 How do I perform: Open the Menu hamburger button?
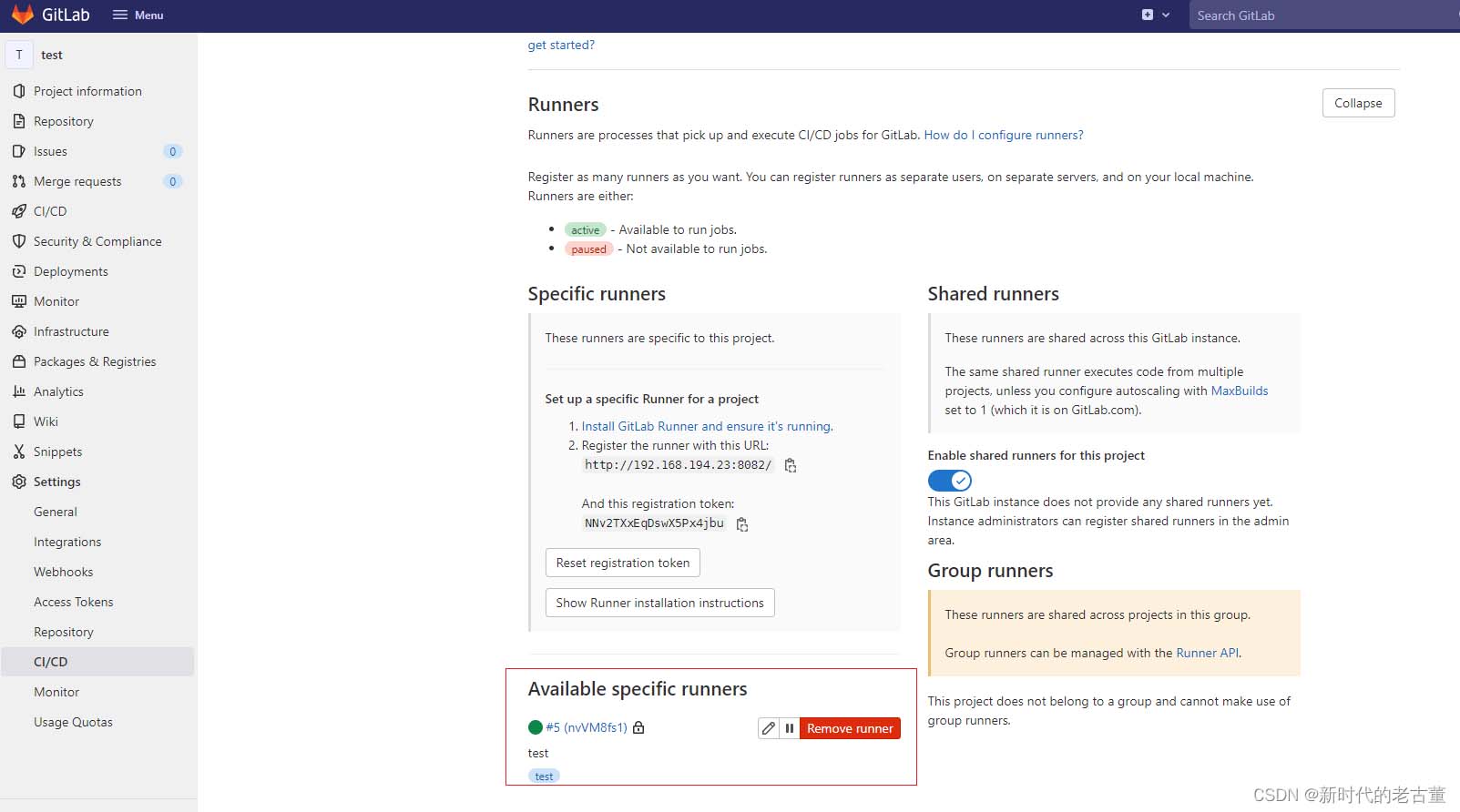pos(138,15)
